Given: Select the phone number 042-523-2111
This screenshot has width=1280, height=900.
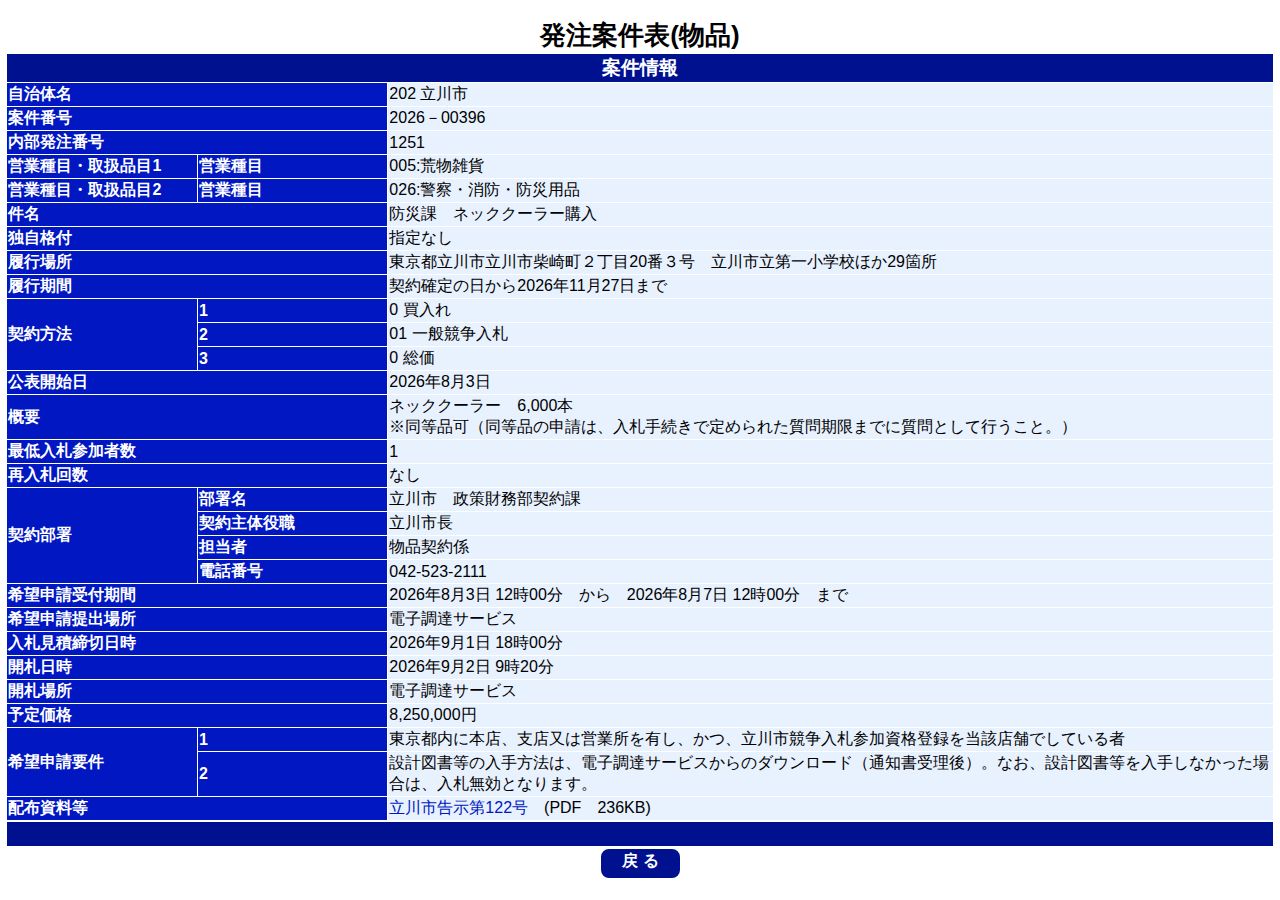Looking at the screenshot, I should pyautogui.click(x=438, y=571).
